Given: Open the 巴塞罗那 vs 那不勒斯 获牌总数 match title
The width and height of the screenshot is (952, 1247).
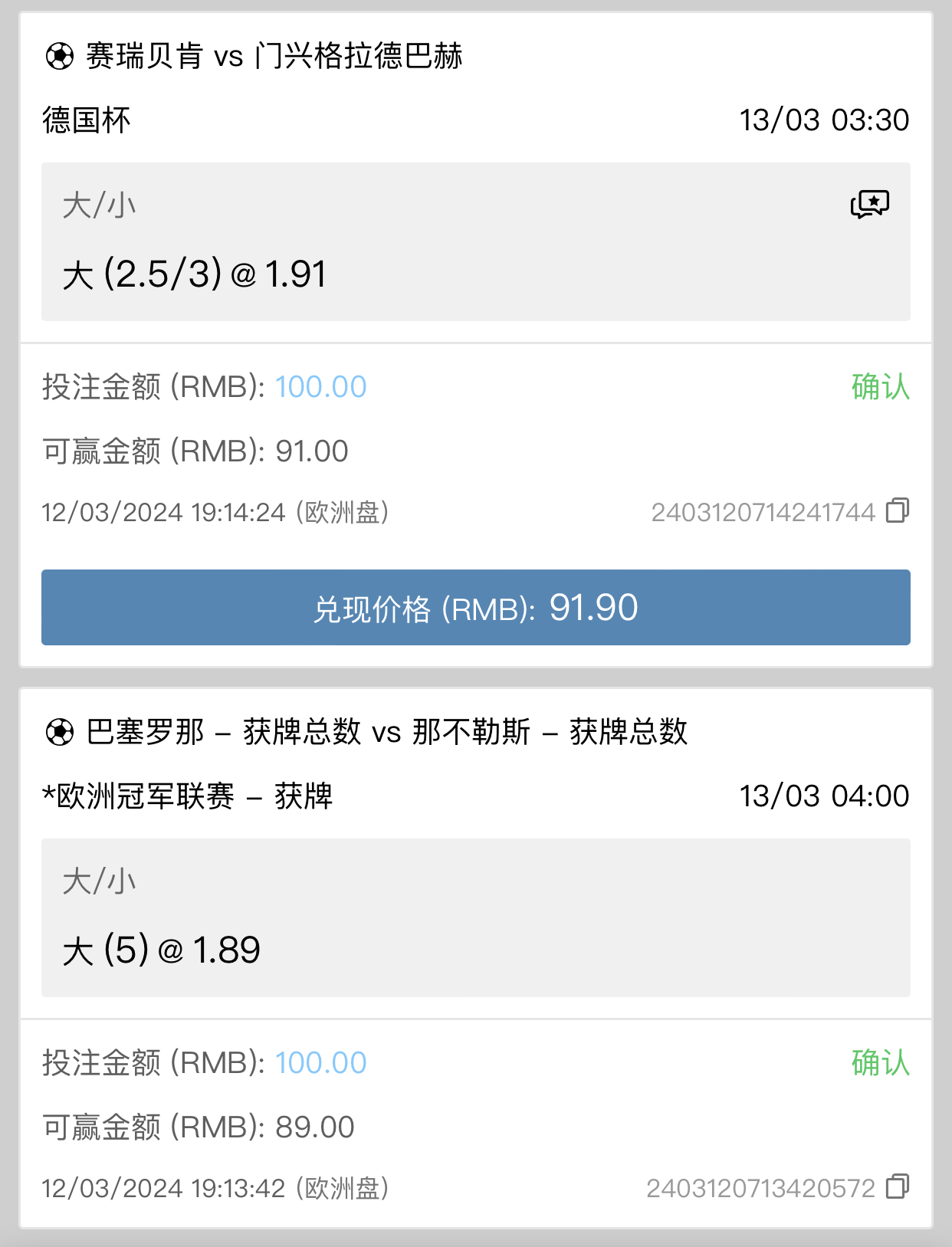Looking at the screenshot, I should click(387, 732).
